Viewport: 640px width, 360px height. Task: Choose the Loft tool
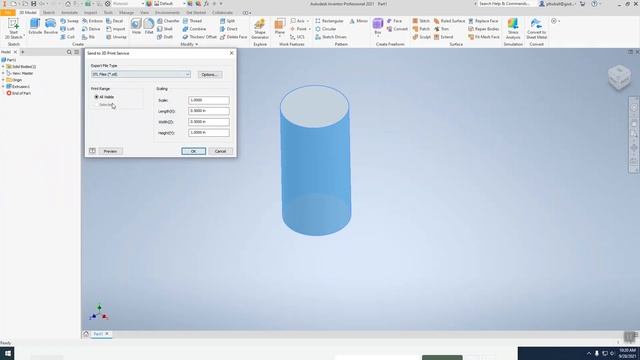click(68, 29)
